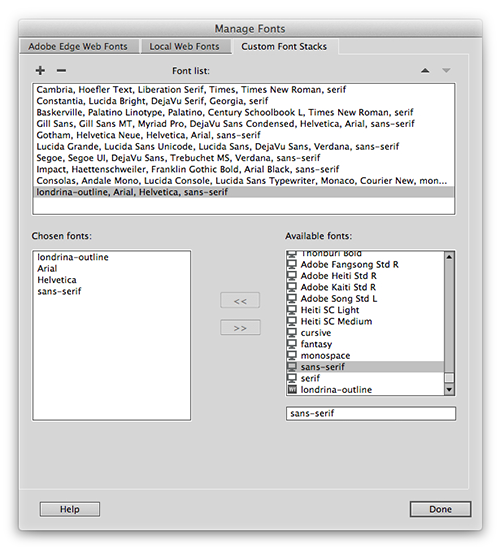Select the londrina-outline, Arial, Helvetica stack
This screenshot has width=500, height=549.
tap(244, 192)
